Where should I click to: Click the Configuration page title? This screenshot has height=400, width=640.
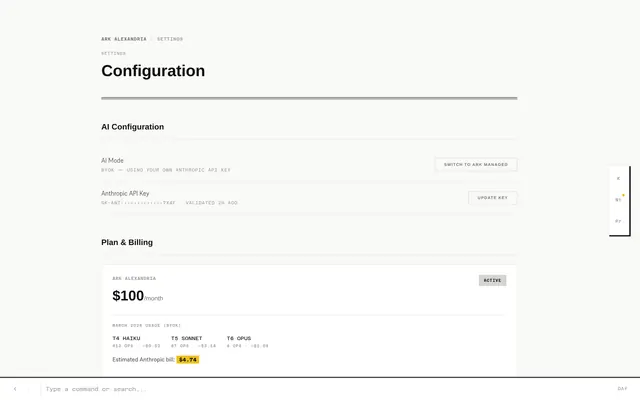(153, 71)
